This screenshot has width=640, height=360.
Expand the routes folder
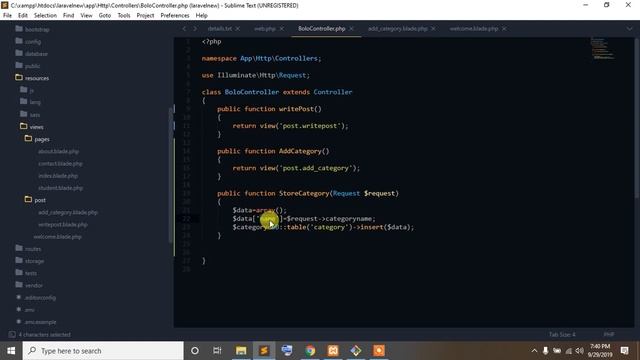click(x=28, y=249)
